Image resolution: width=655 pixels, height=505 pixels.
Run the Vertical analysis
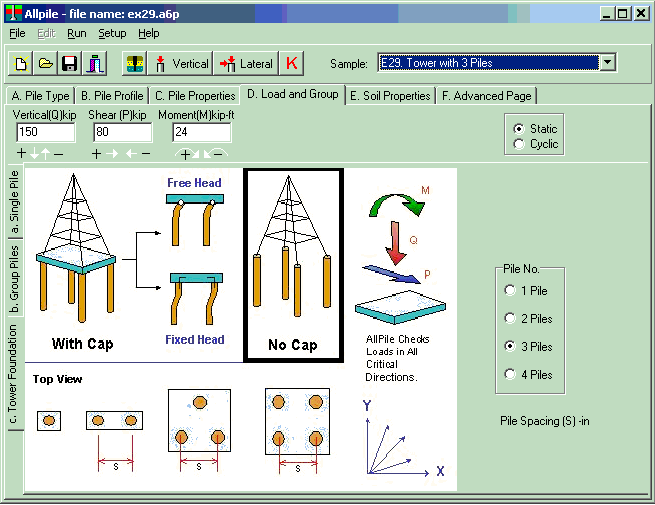(x=180, y=64)
